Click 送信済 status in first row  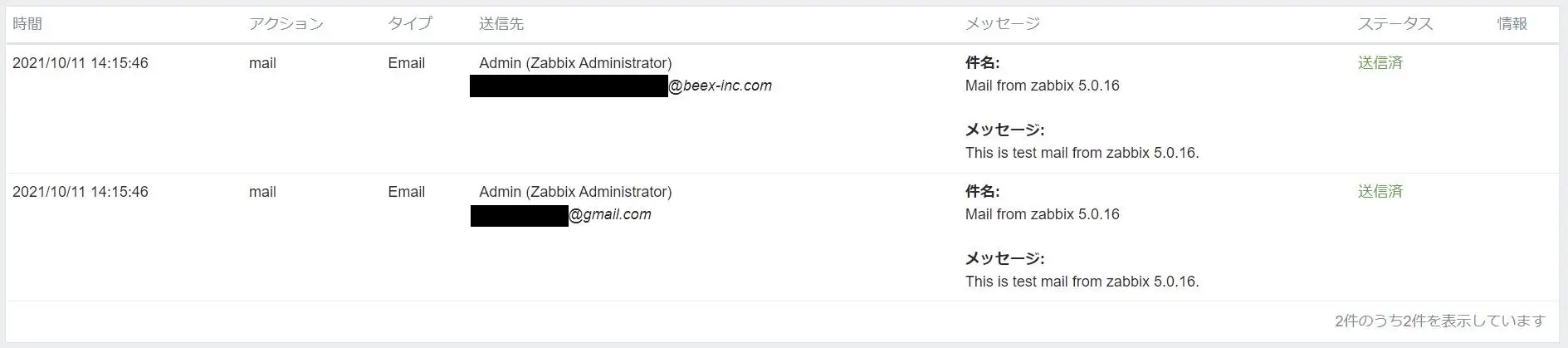[x=1380, y=63]
